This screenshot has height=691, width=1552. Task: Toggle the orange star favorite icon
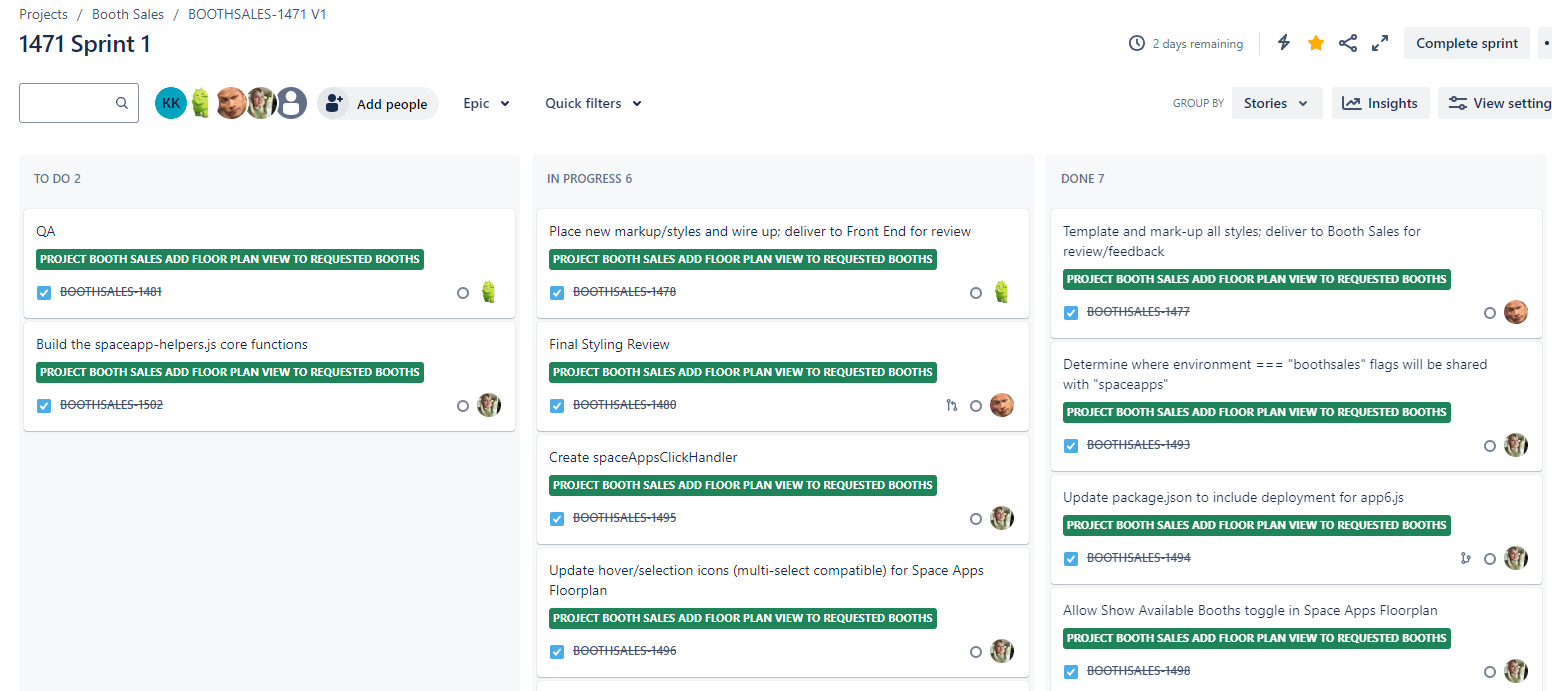(1316, 43)
